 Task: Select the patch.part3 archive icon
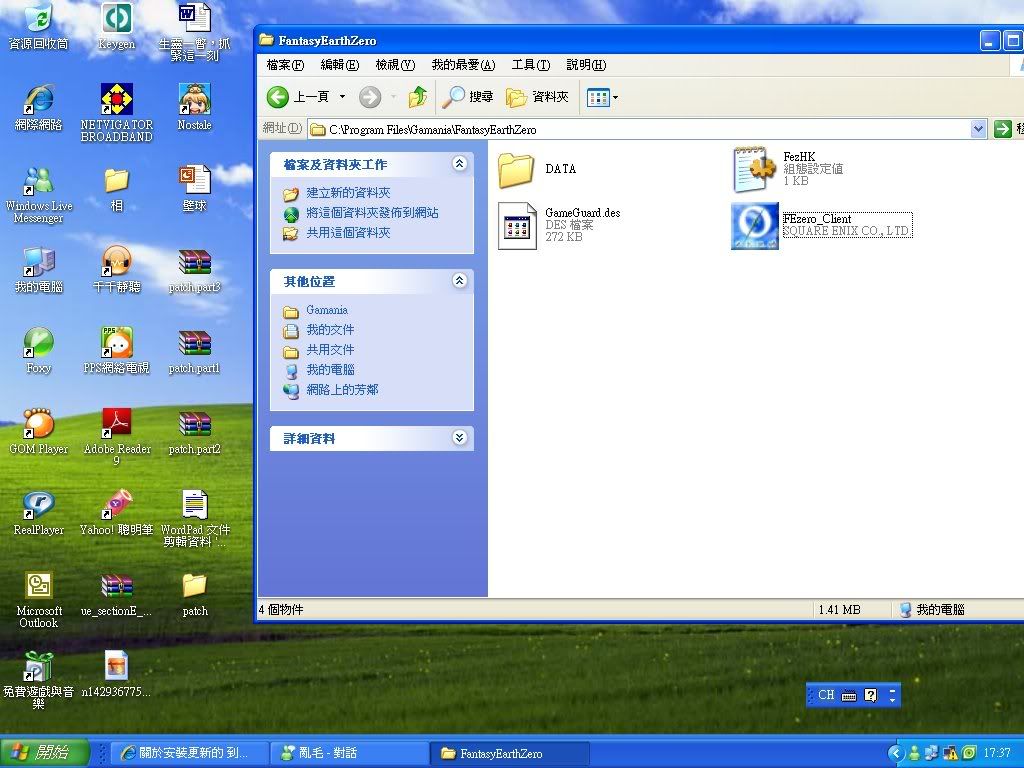(194, 270)
